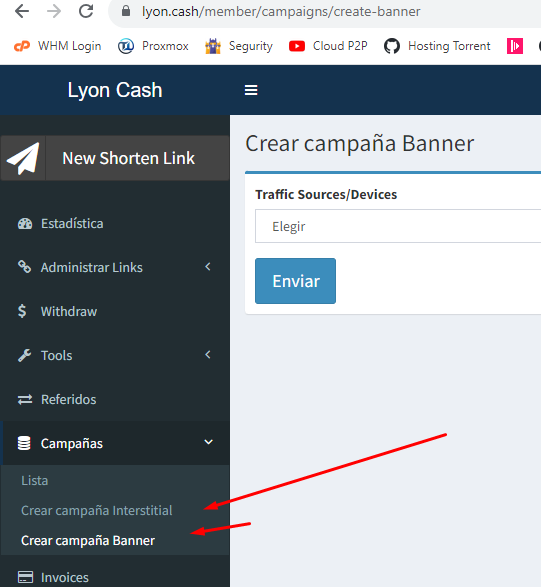Click the paper plane shorten icon
The height and width of the screenshot is (587, 541).
(23, 158)
